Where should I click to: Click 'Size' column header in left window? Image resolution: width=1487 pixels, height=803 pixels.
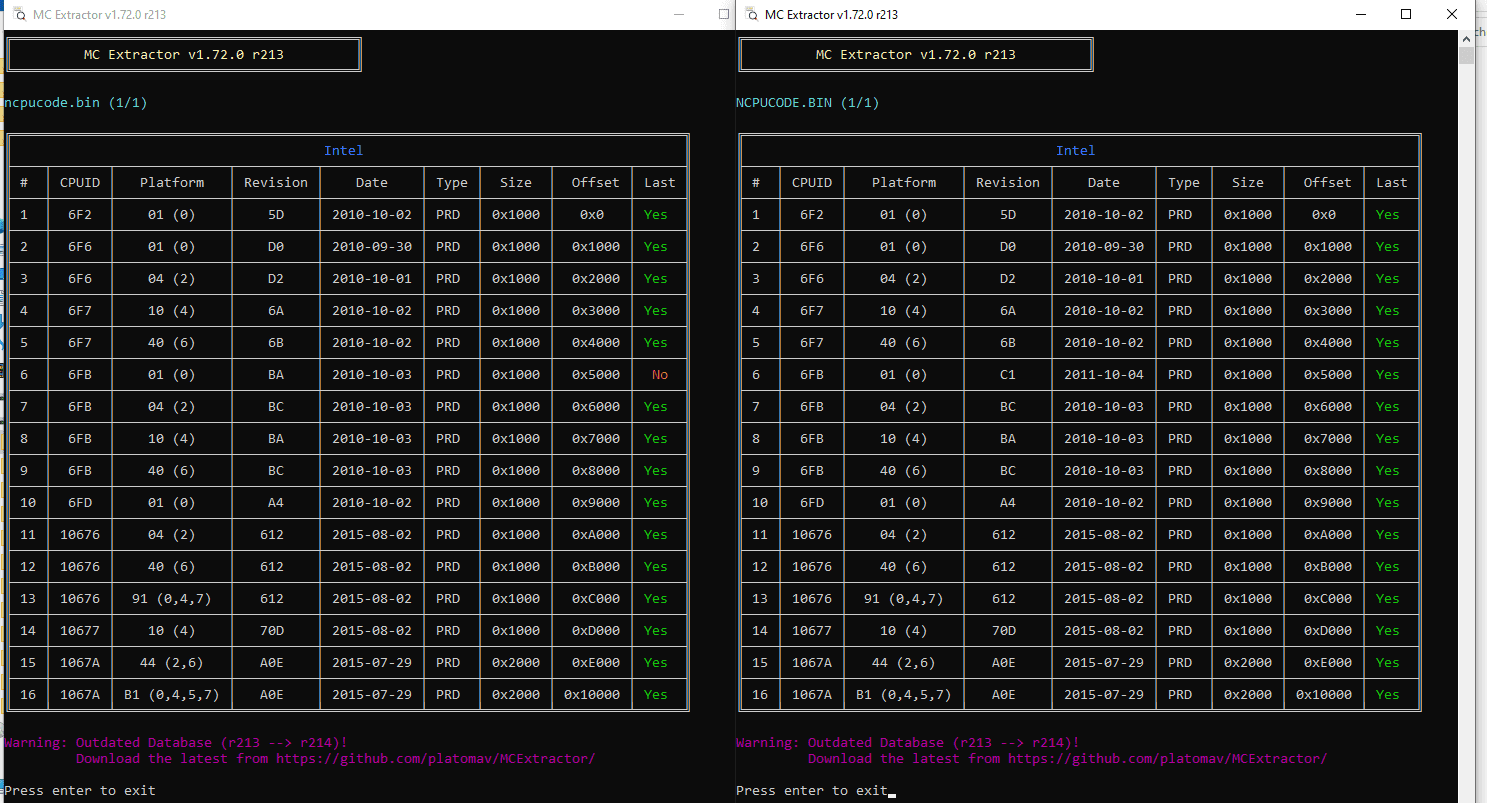click(516, 183)
